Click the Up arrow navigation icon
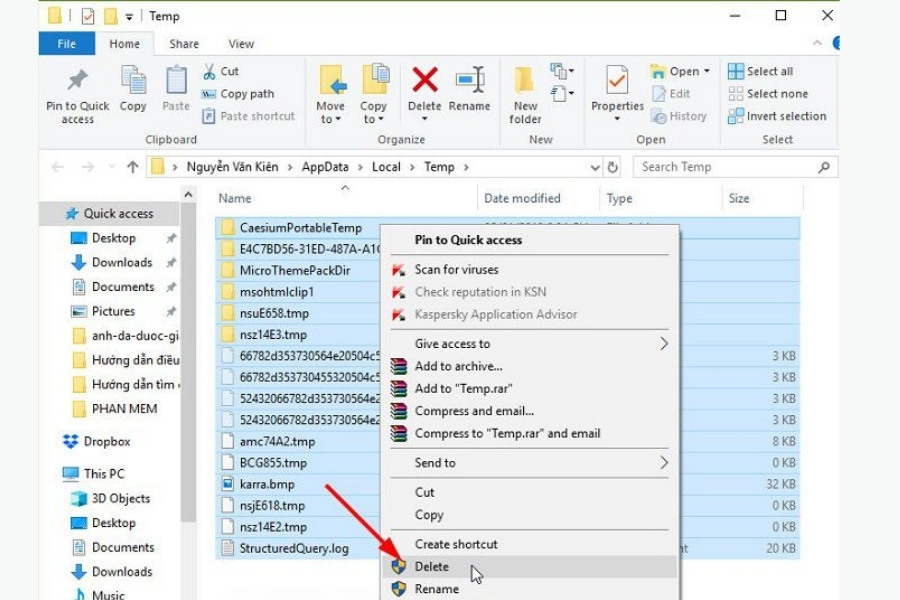Image resolution: width=900 pixels, height=600 pixels. click(132, 167)
